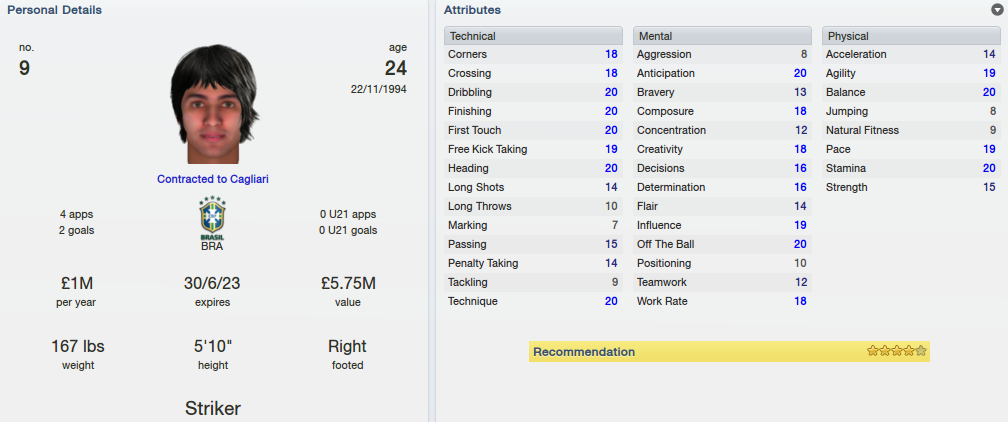Select the Physical attributes header
This screenshot has height=422, width=1008.
coord(911,36)
